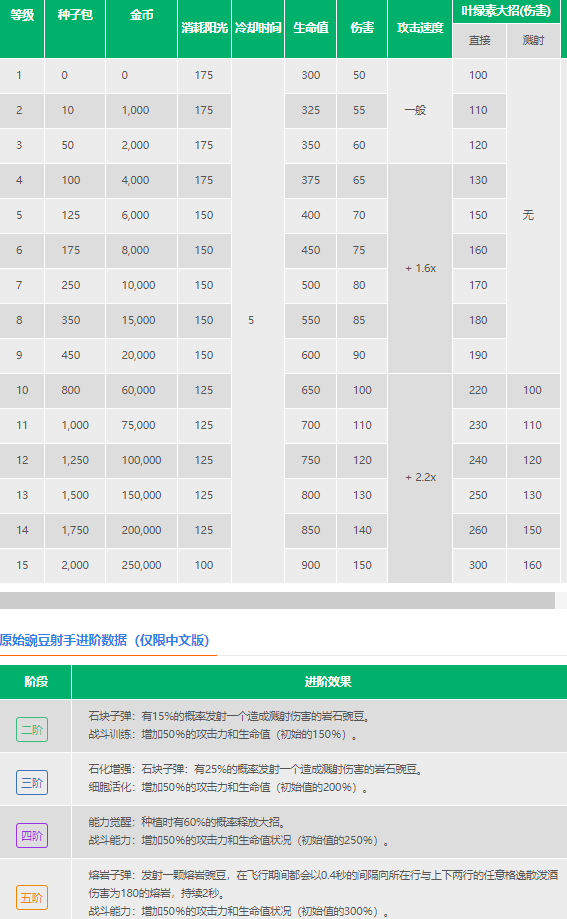The width and height of the screenshot is (567, 919).
Task: Click the green 二阶 tier badge
Action: (32, 730)
